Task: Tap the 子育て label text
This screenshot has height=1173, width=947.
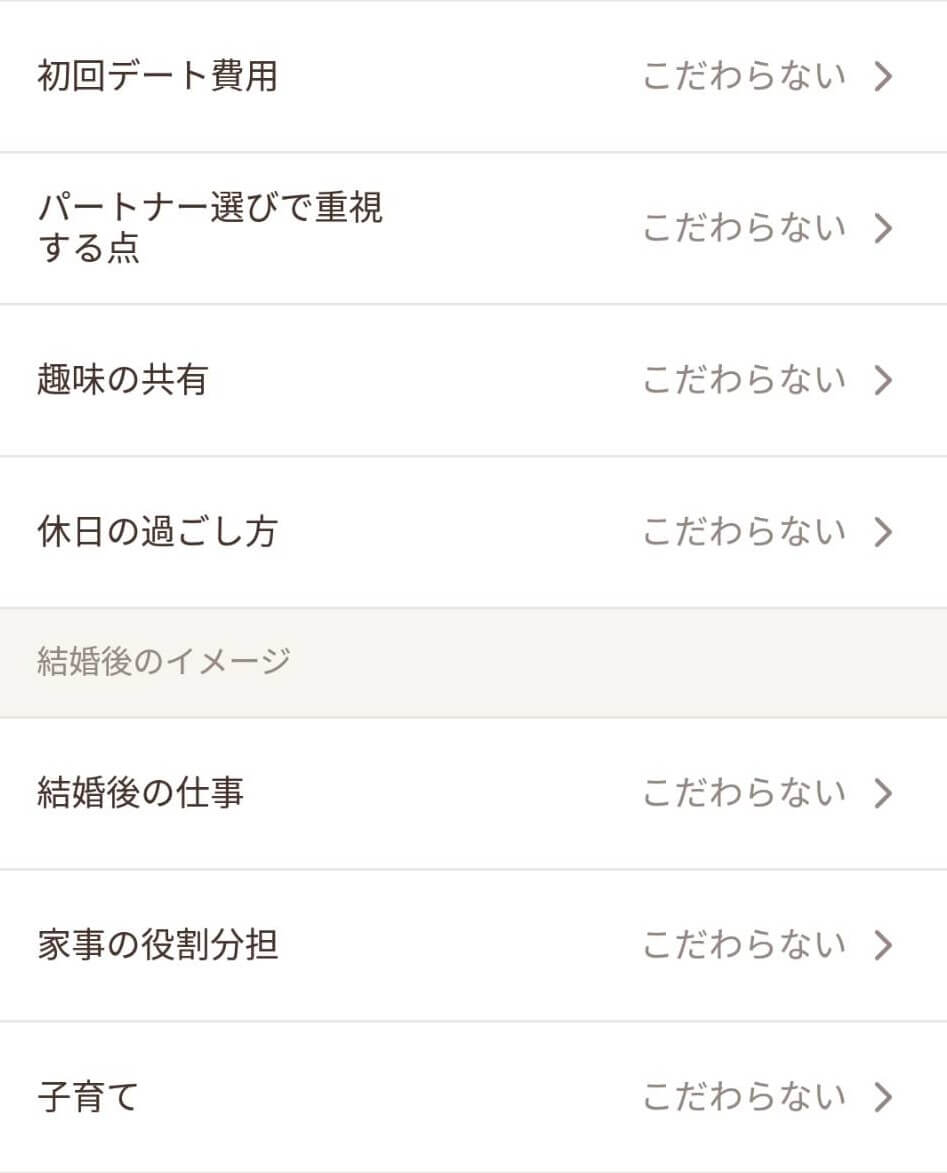Action: pos(88,1097)
